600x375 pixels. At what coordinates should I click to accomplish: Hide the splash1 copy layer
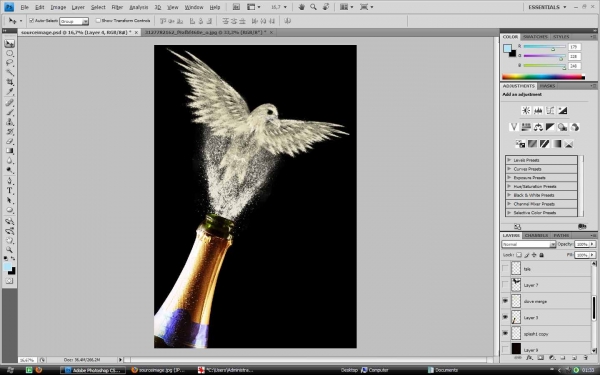click(x=505, y=334)
